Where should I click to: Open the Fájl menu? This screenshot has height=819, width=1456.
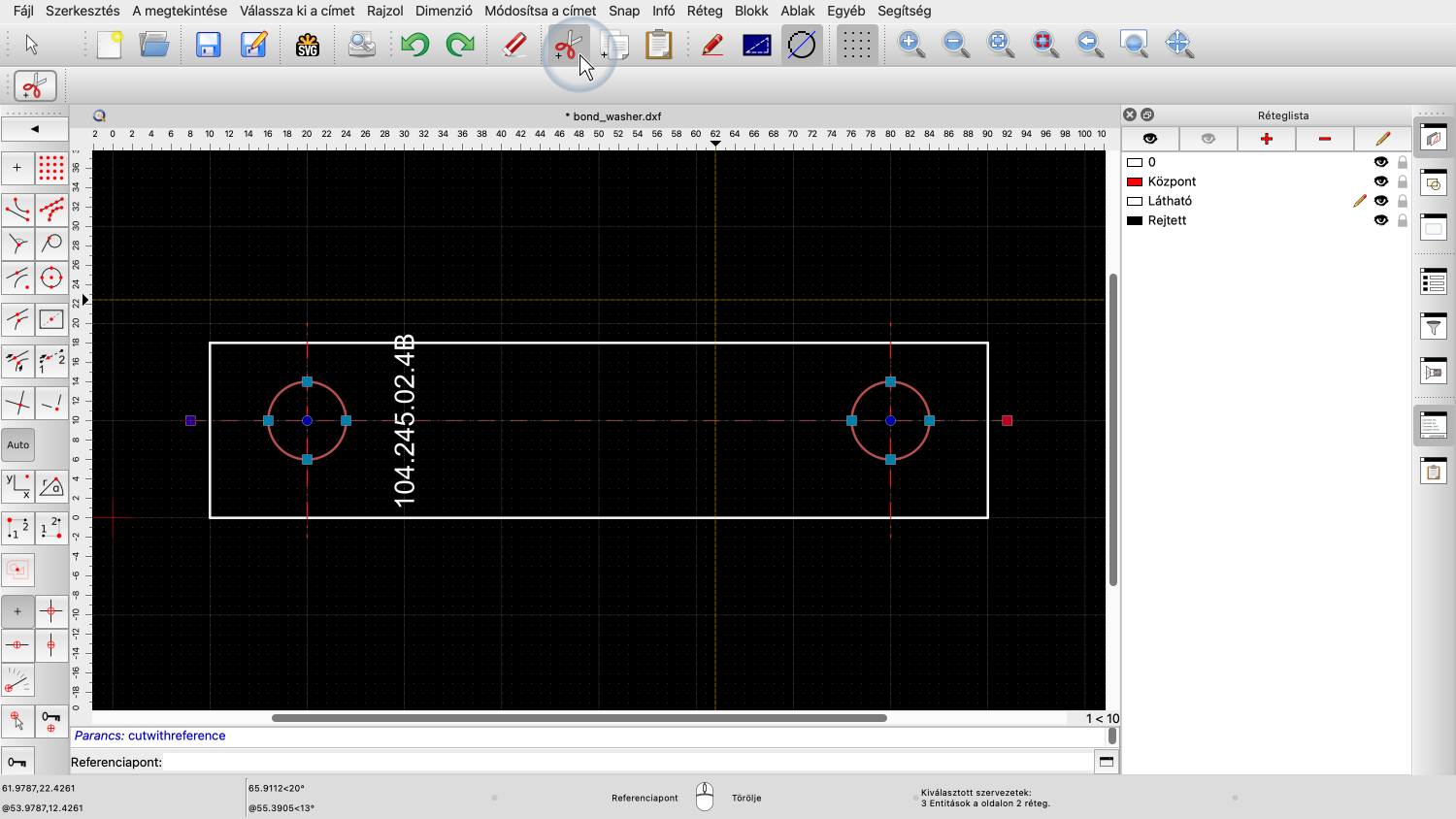[23, 11]
